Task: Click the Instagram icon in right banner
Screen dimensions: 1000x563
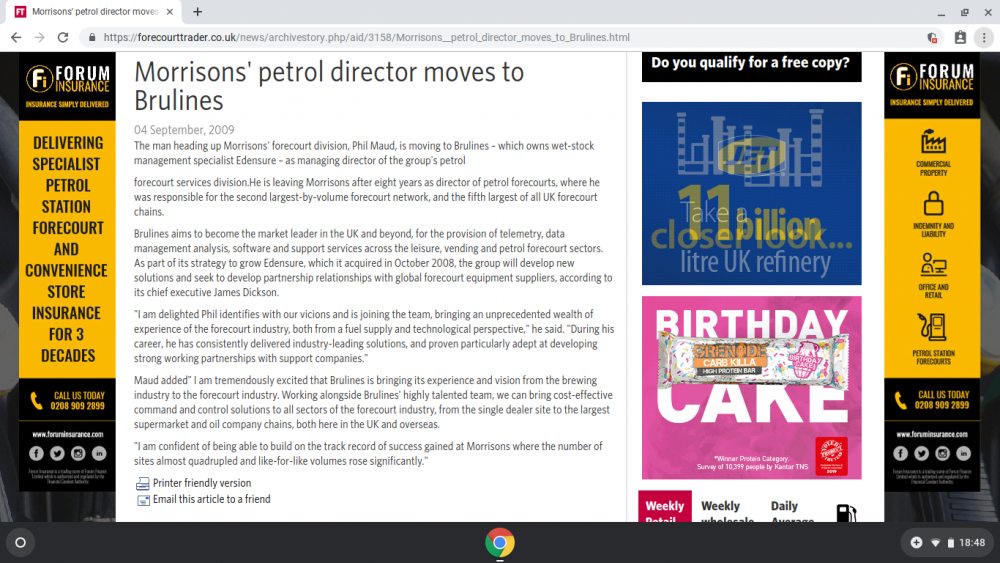Action: (x=943, y=453)
